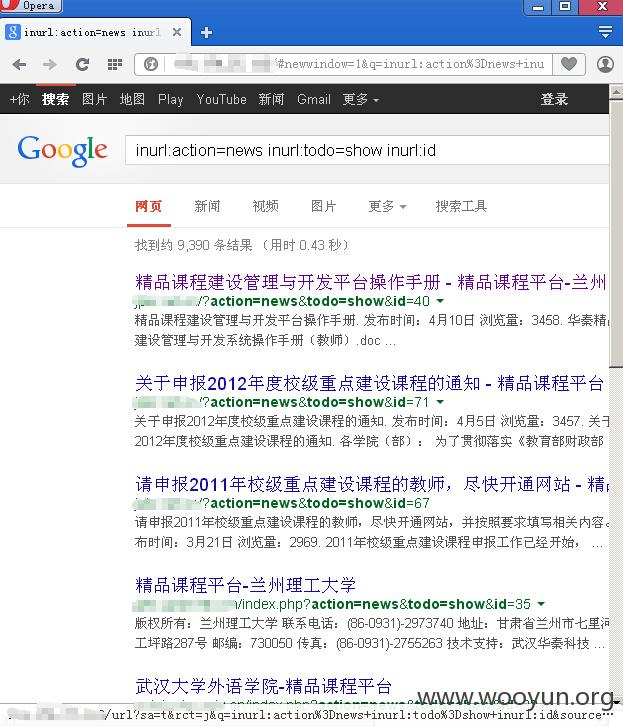The image size is (623, 726).
Task: Expand cached arrow next to id=71 URL
Action: (440, 402)
